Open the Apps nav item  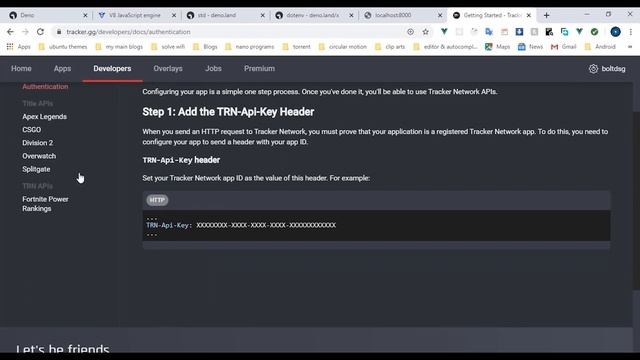click(62, 69)
